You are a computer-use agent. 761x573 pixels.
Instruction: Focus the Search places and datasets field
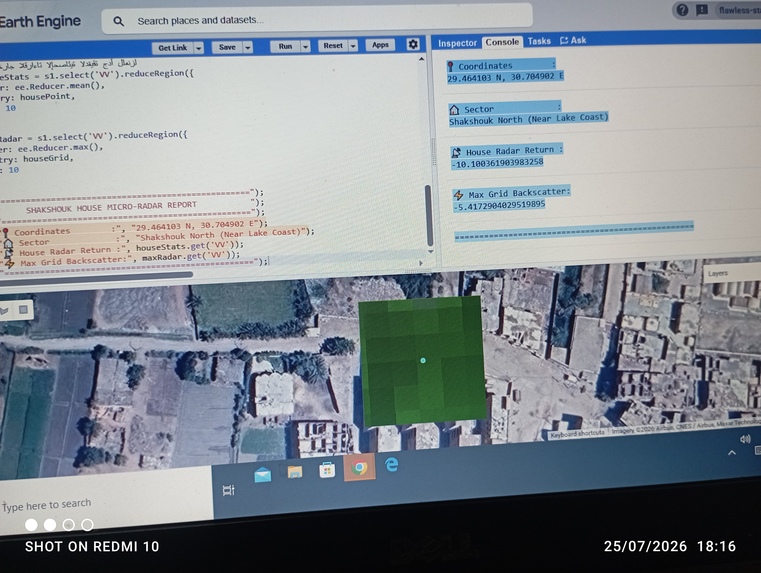click(316, 19)
